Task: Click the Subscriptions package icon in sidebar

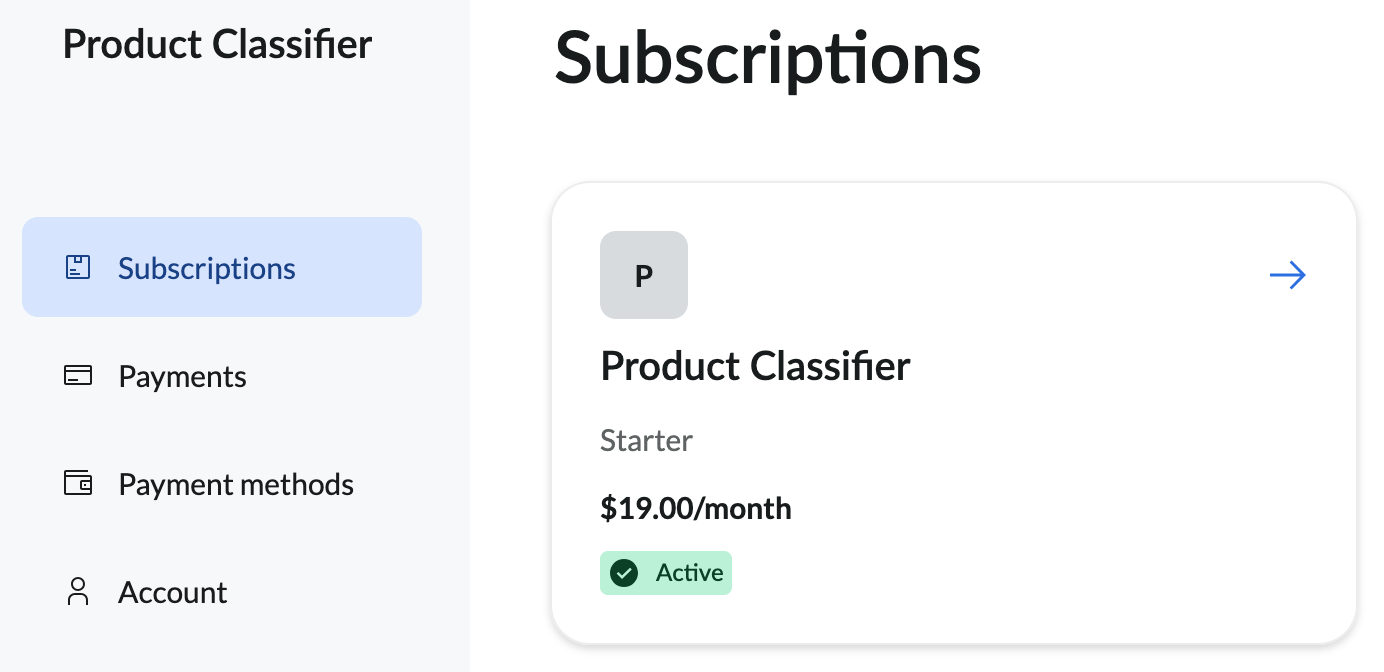Action: coord(77,267)
